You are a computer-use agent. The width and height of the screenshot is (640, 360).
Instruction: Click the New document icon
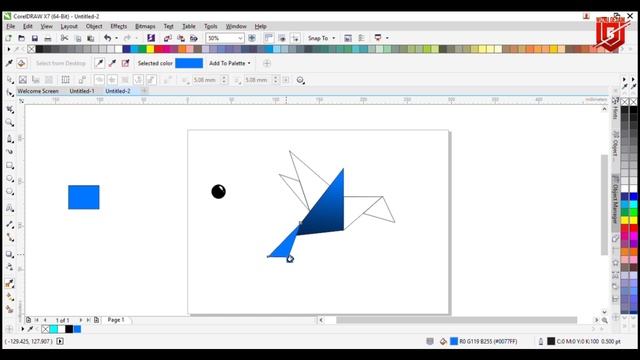tap(9, 38)
